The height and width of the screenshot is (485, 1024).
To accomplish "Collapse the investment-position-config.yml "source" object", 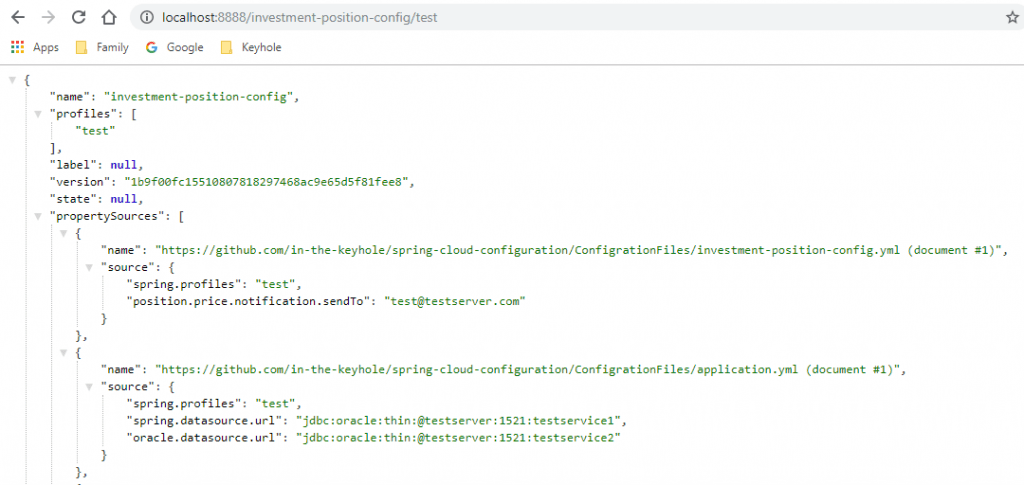I will coord(88,267).
